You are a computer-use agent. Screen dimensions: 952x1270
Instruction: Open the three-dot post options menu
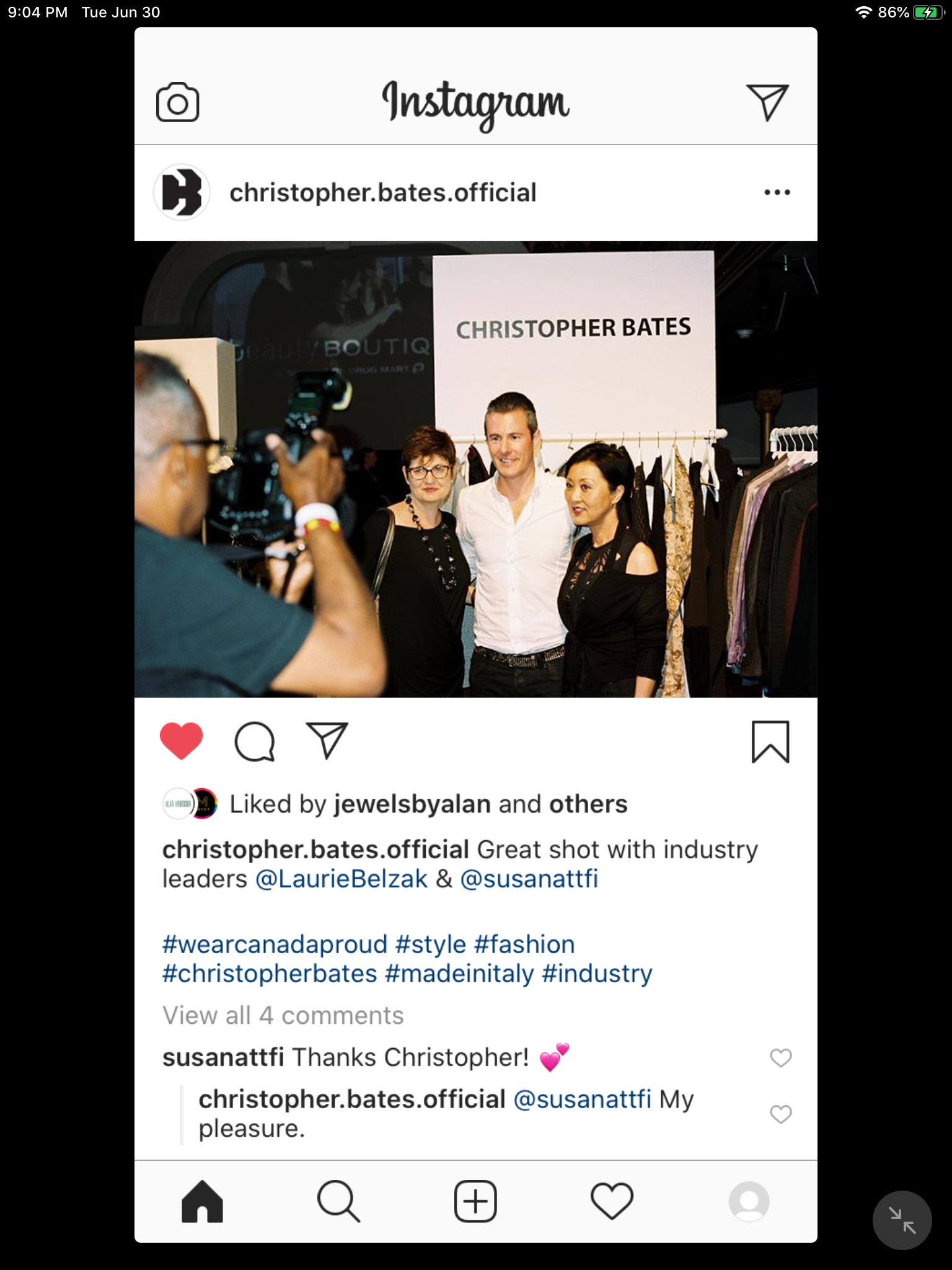pyautogui.click(x=777, y=192)
